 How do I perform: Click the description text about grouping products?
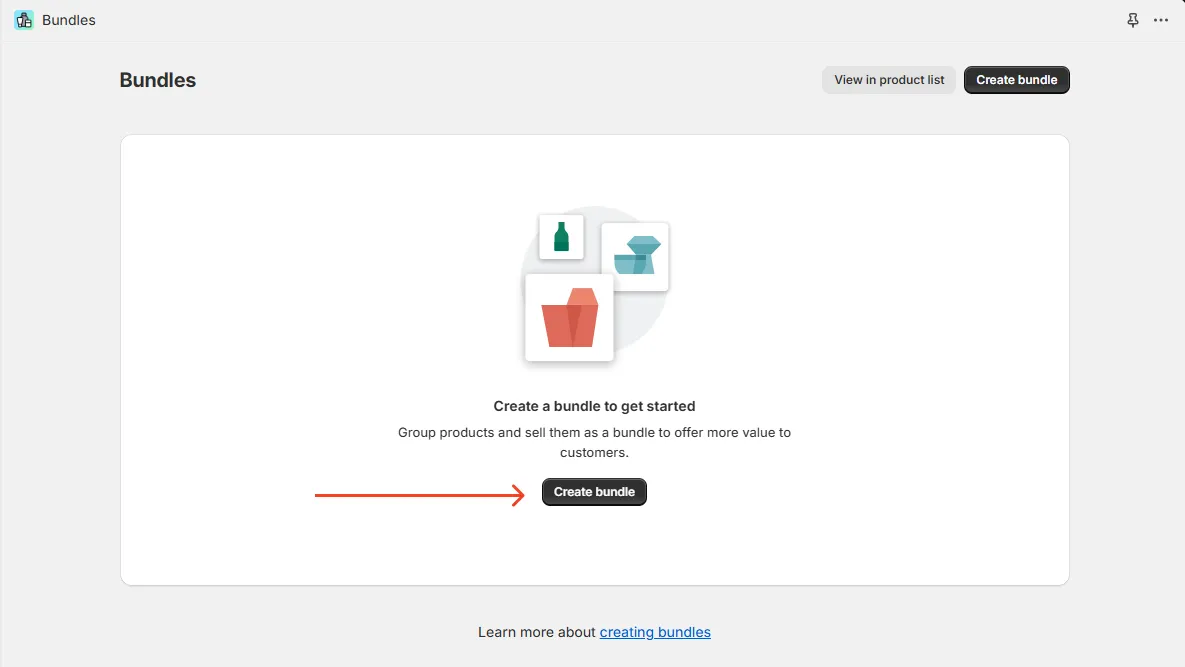(594, 442)
